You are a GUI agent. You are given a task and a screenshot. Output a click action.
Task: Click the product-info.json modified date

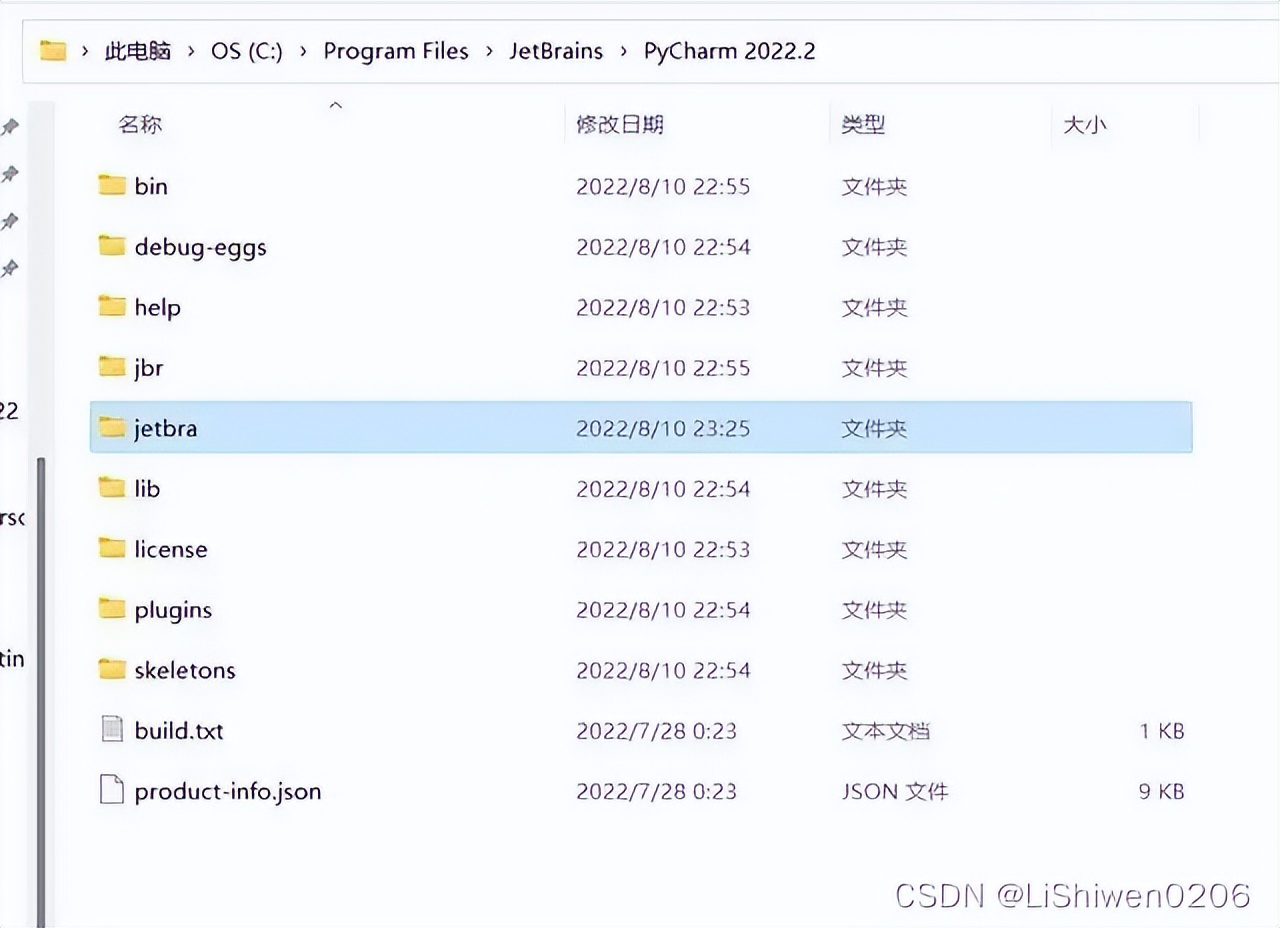[656, 791]
